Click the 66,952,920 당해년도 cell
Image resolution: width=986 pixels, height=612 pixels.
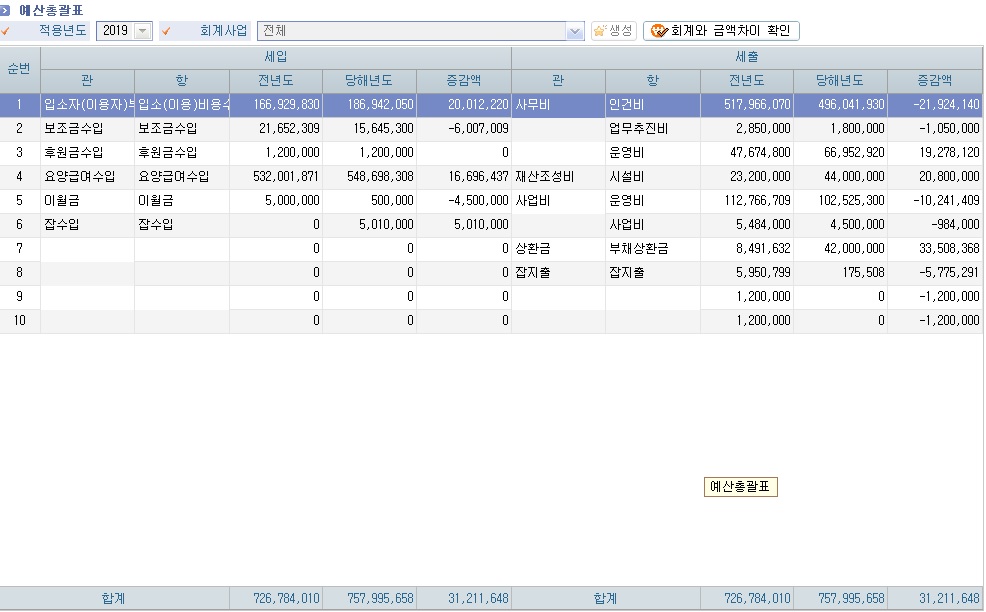tap(841, 153)
